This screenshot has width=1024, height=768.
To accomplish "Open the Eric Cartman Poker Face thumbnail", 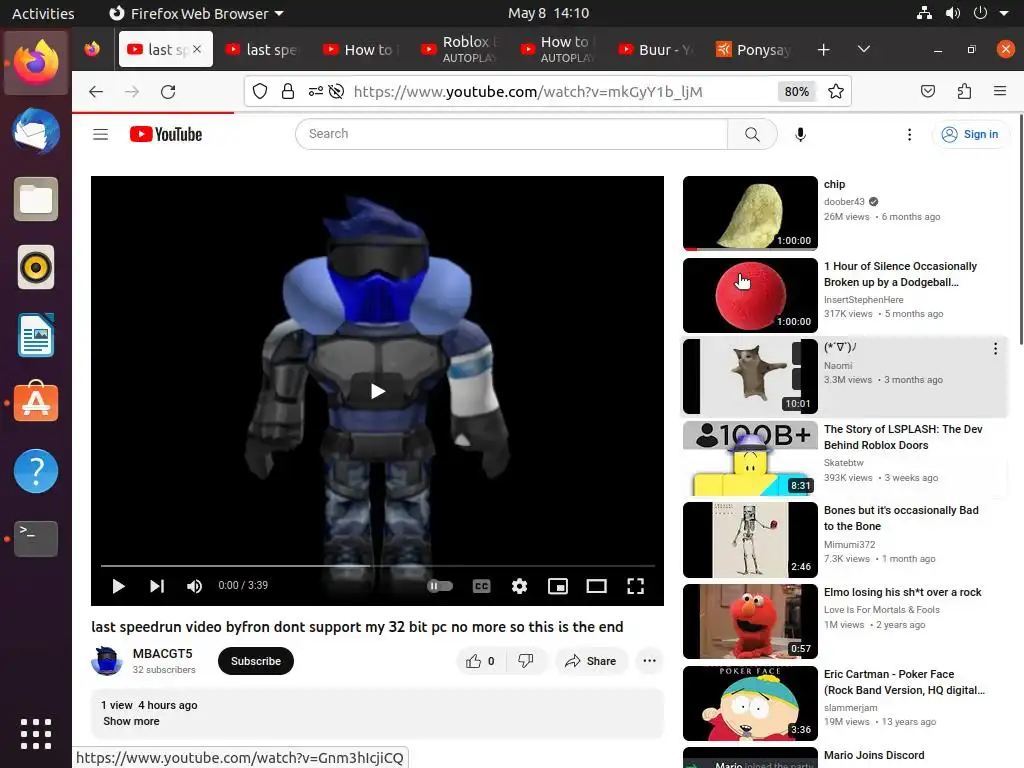I will point(750,703).
